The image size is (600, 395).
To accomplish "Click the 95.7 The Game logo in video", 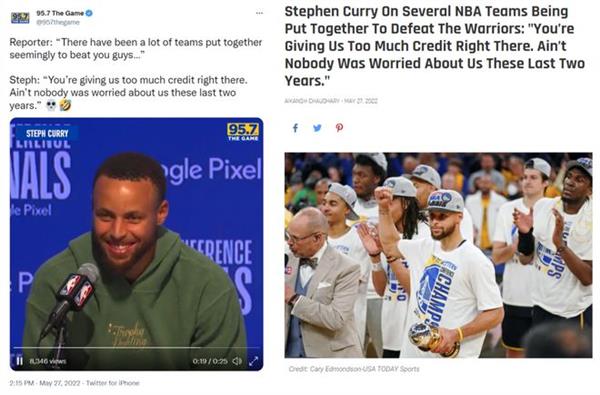I will coord(243,132).
